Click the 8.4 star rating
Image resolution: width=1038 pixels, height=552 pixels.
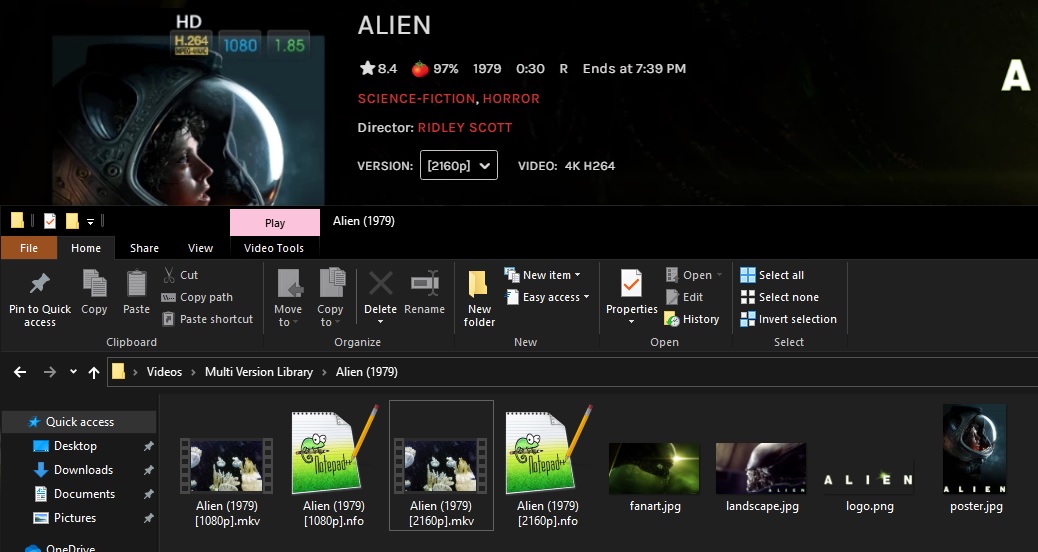point(378,69)
